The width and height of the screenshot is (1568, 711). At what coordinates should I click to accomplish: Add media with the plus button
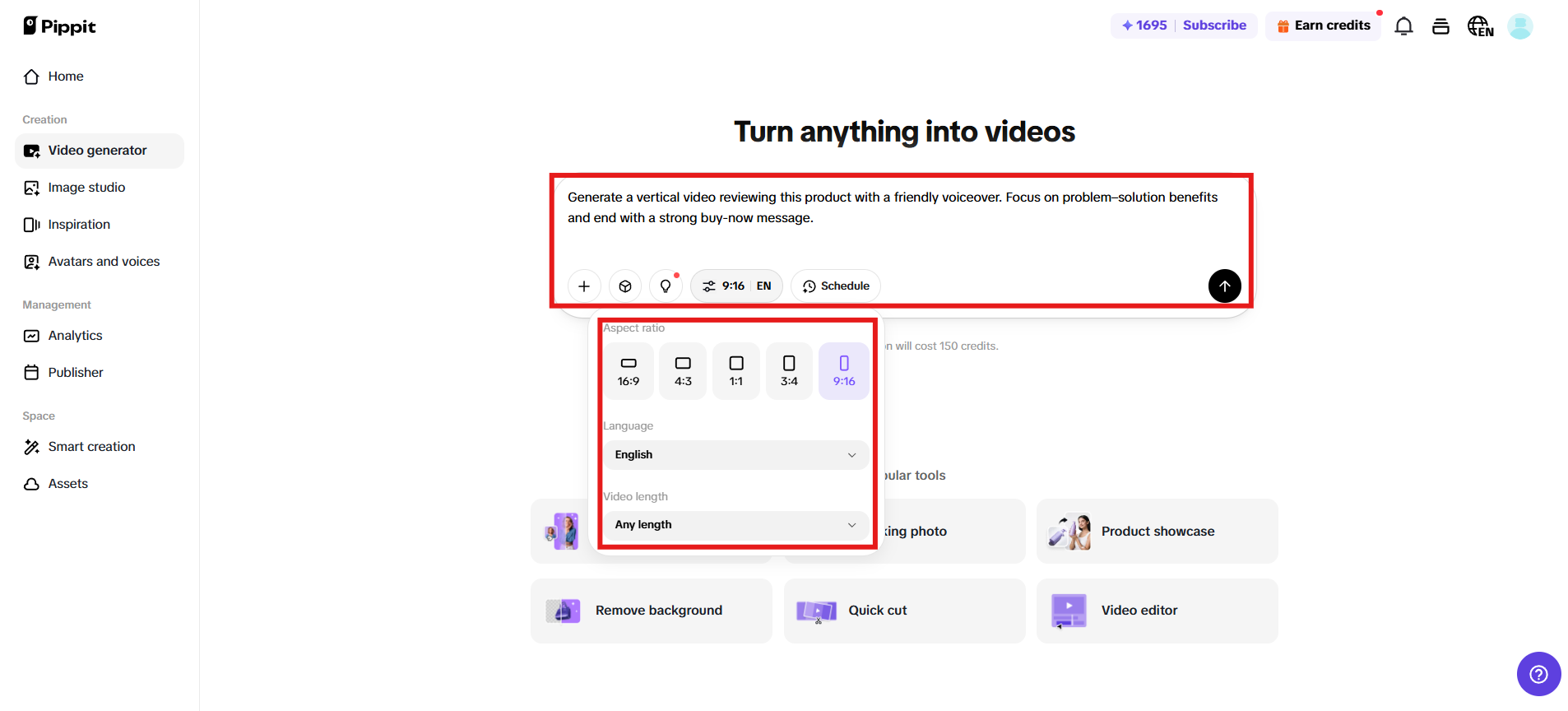[584, 286]
